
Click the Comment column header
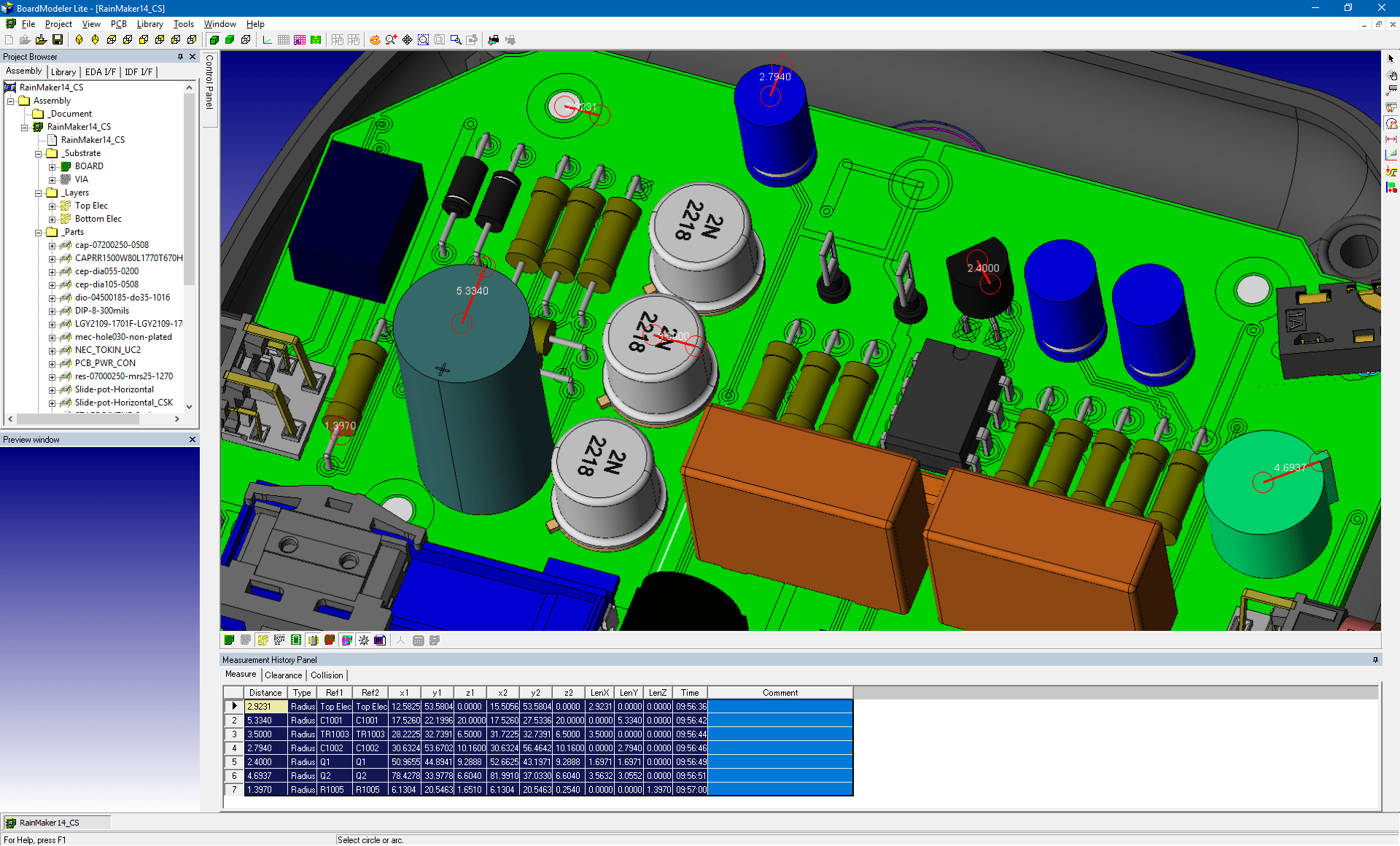(x=780, y=693)
